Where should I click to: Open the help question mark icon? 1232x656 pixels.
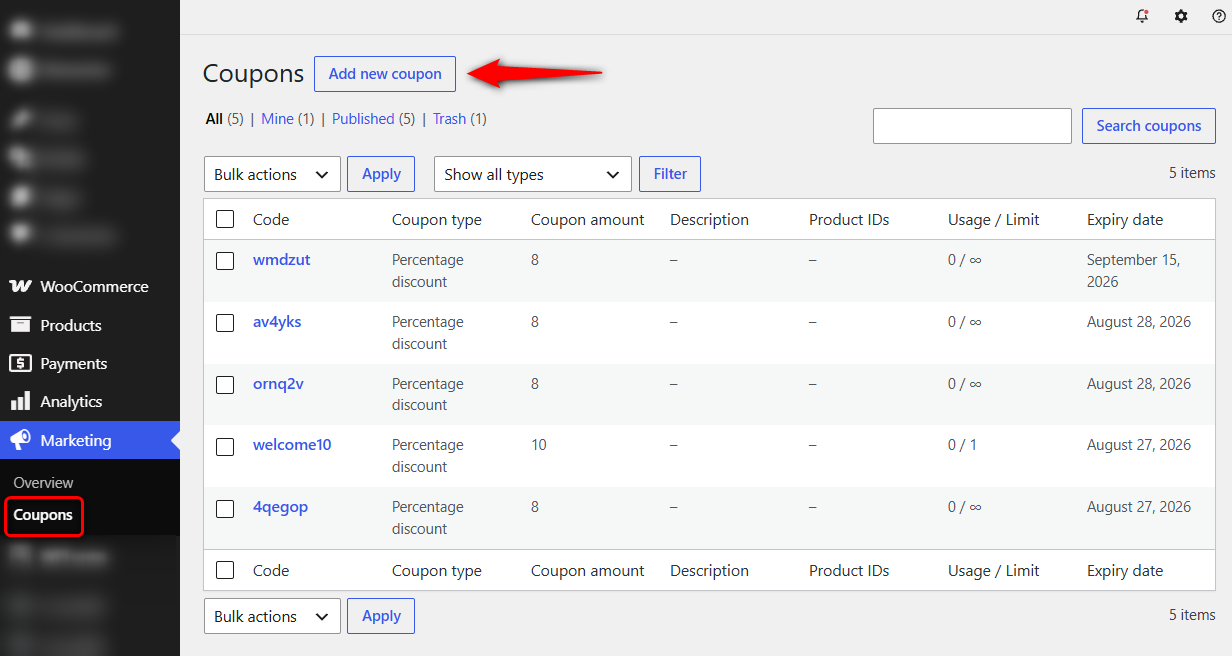point(1218,16)
